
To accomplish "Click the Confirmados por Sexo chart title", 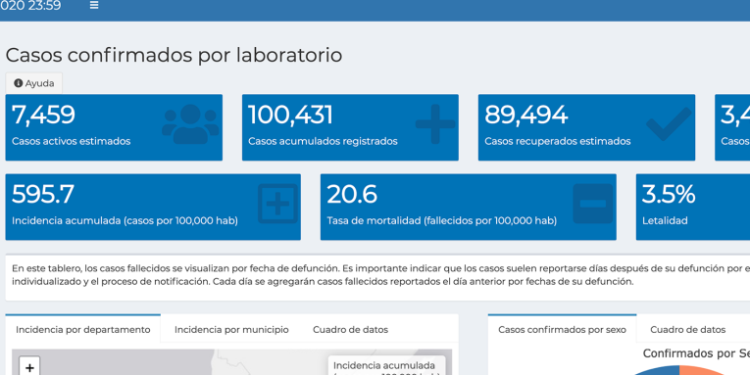I will pos(696,353).
